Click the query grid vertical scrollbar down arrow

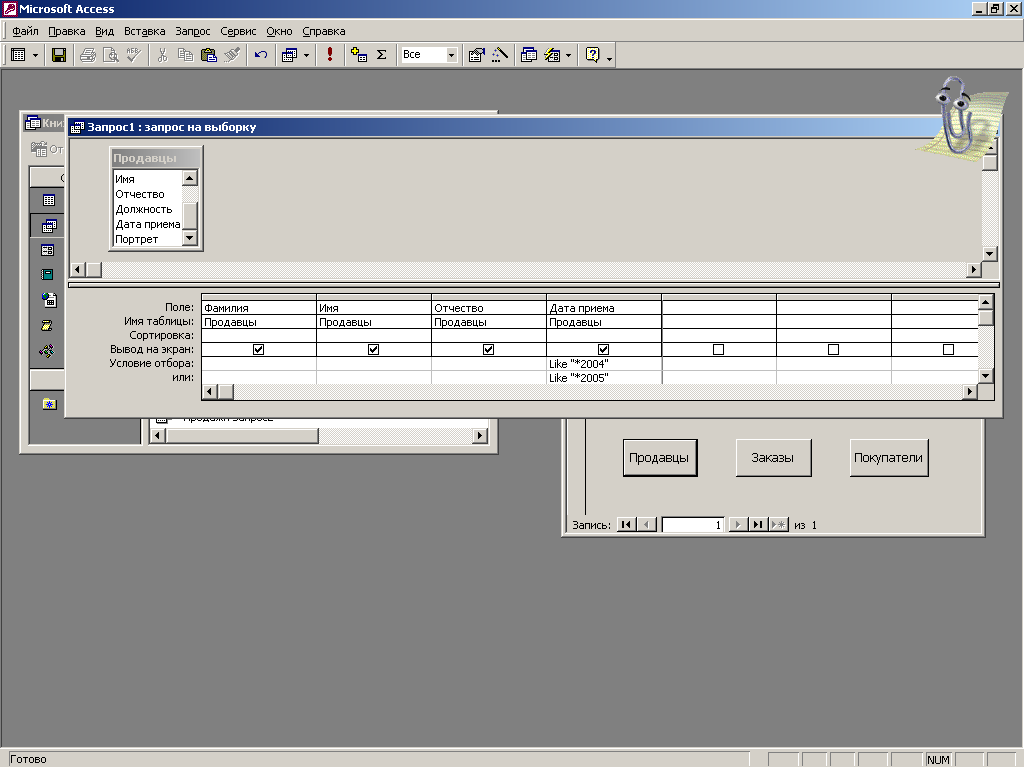pos(985,376)
